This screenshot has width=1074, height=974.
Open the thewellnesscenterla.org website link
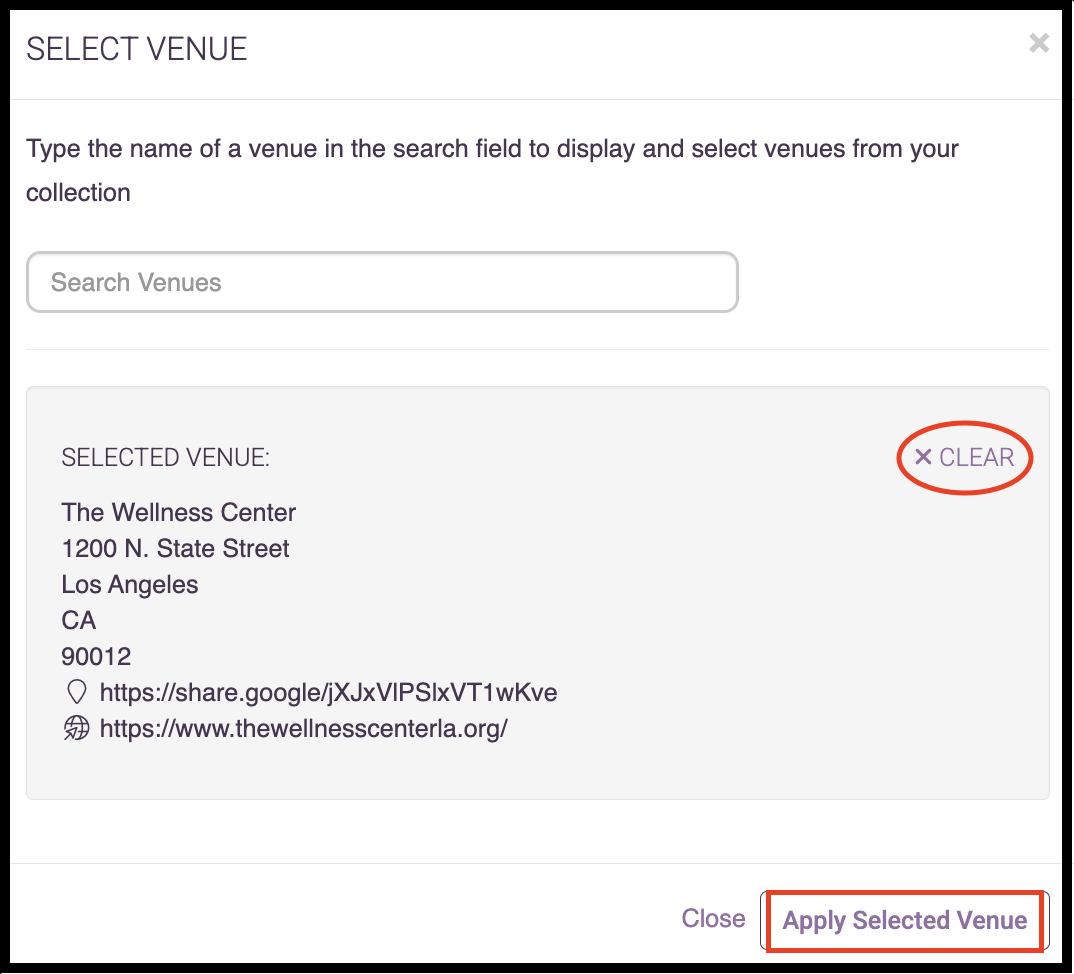(x=303, y=728)
